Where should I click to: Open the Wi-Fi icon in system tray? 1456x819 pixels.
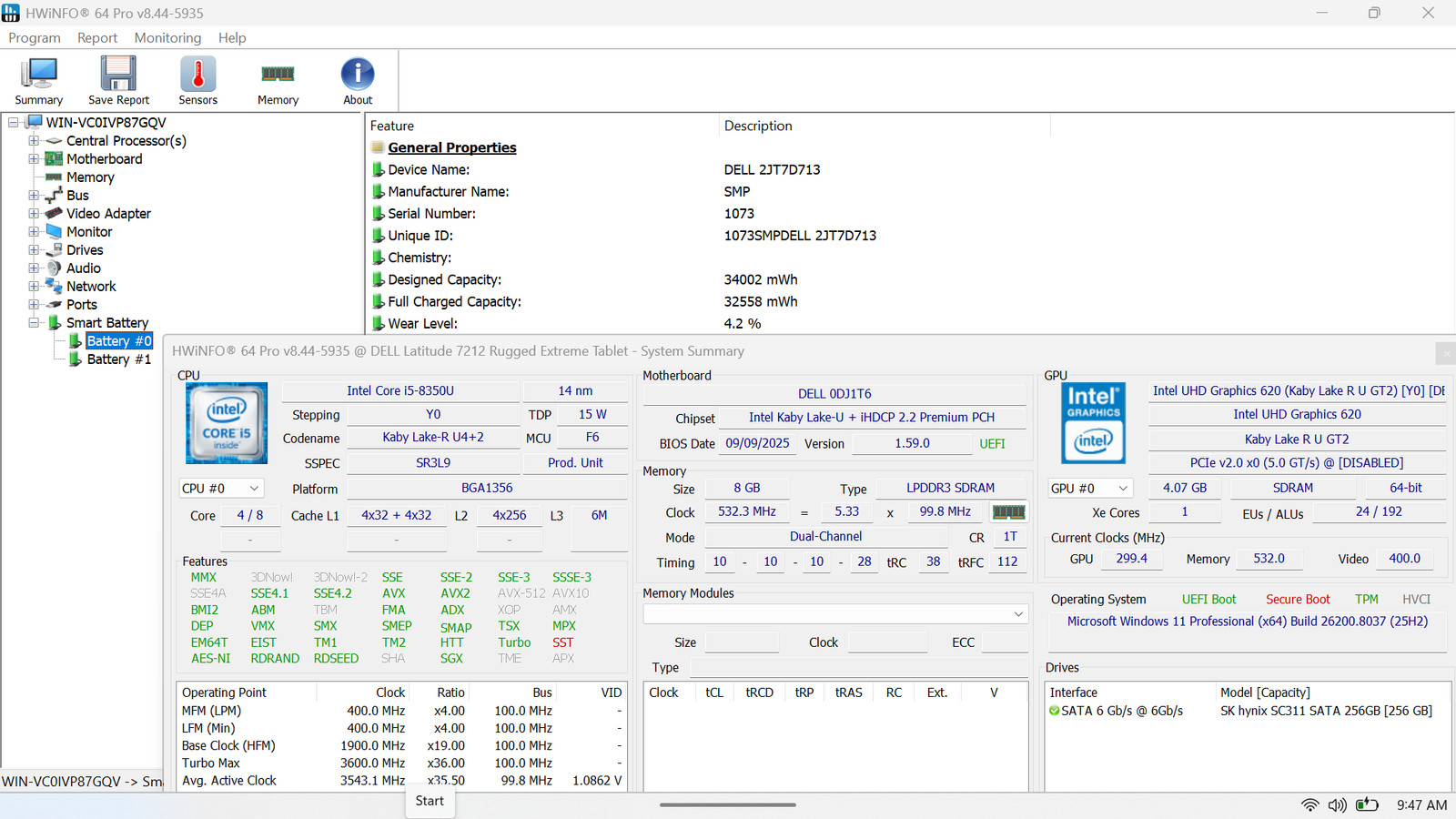[1309, 805]
